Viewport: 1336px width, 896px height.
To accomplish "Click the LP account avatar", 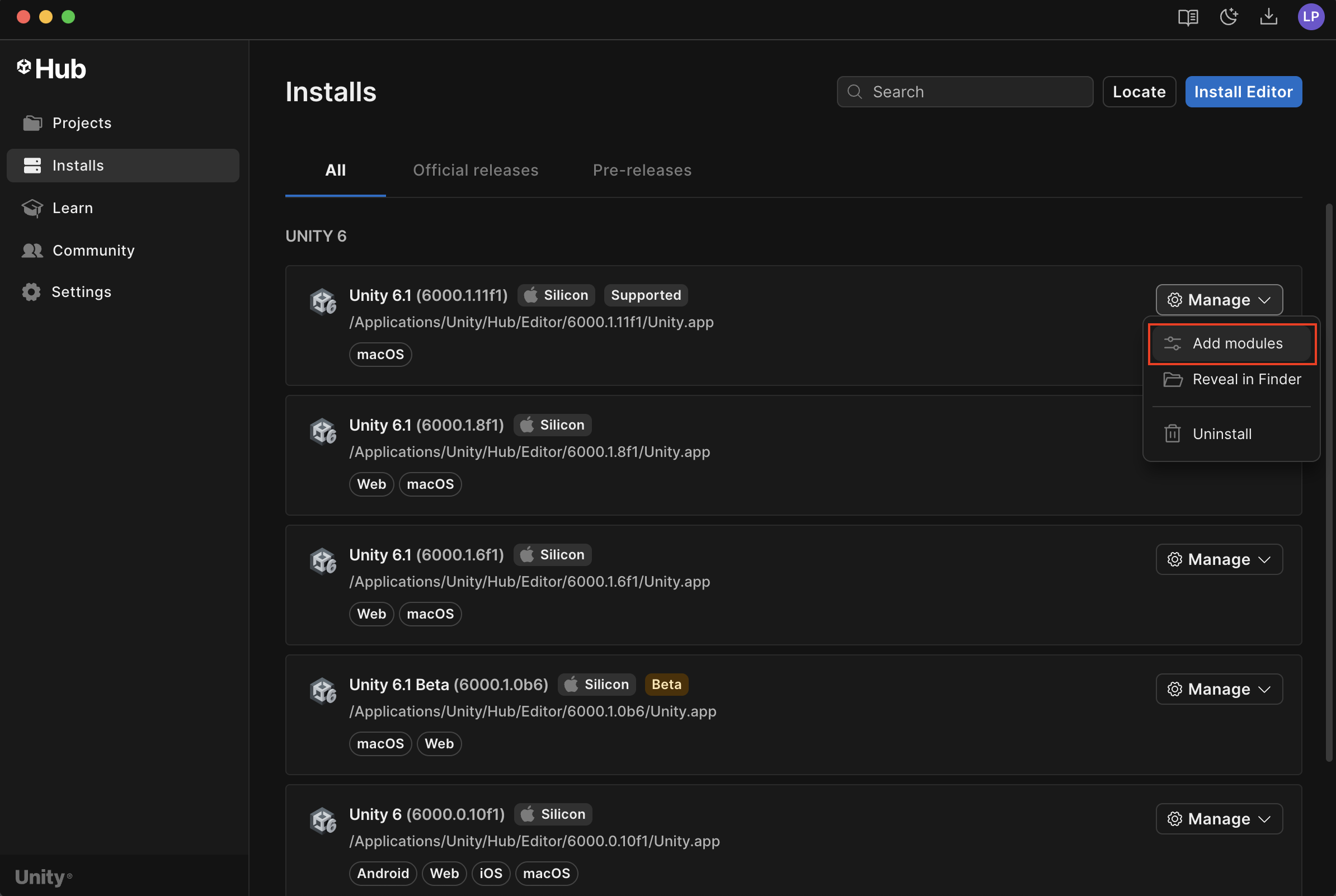I will 1310,17.
